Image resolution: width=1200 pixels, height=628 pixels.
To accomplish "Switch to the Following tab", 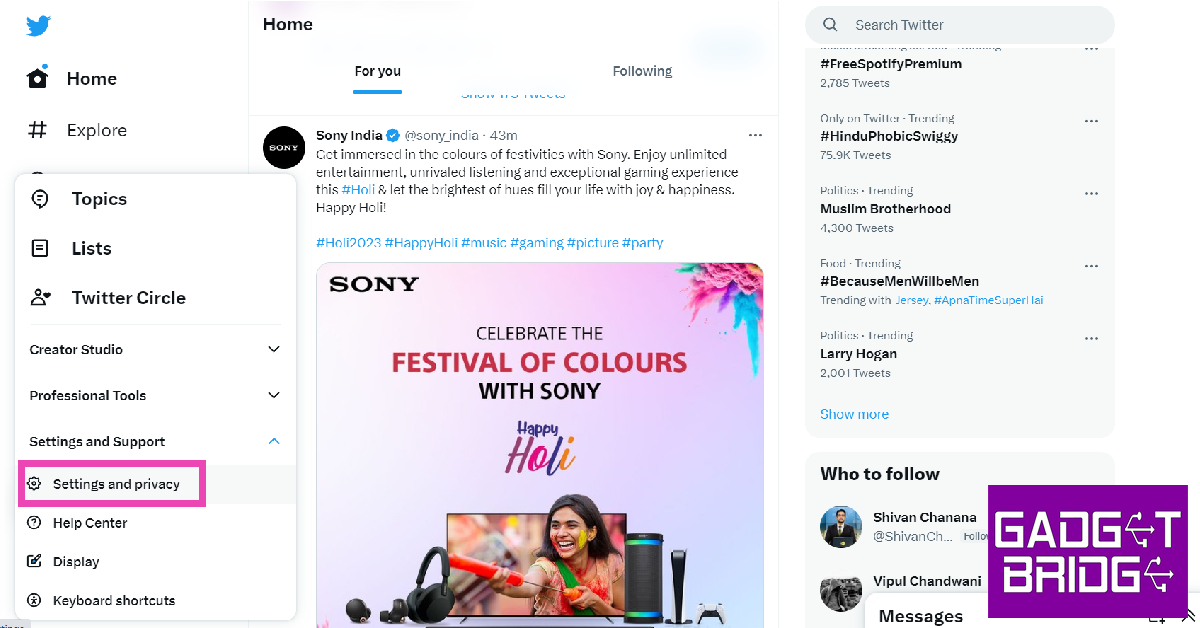I will [x=642, y=71].
